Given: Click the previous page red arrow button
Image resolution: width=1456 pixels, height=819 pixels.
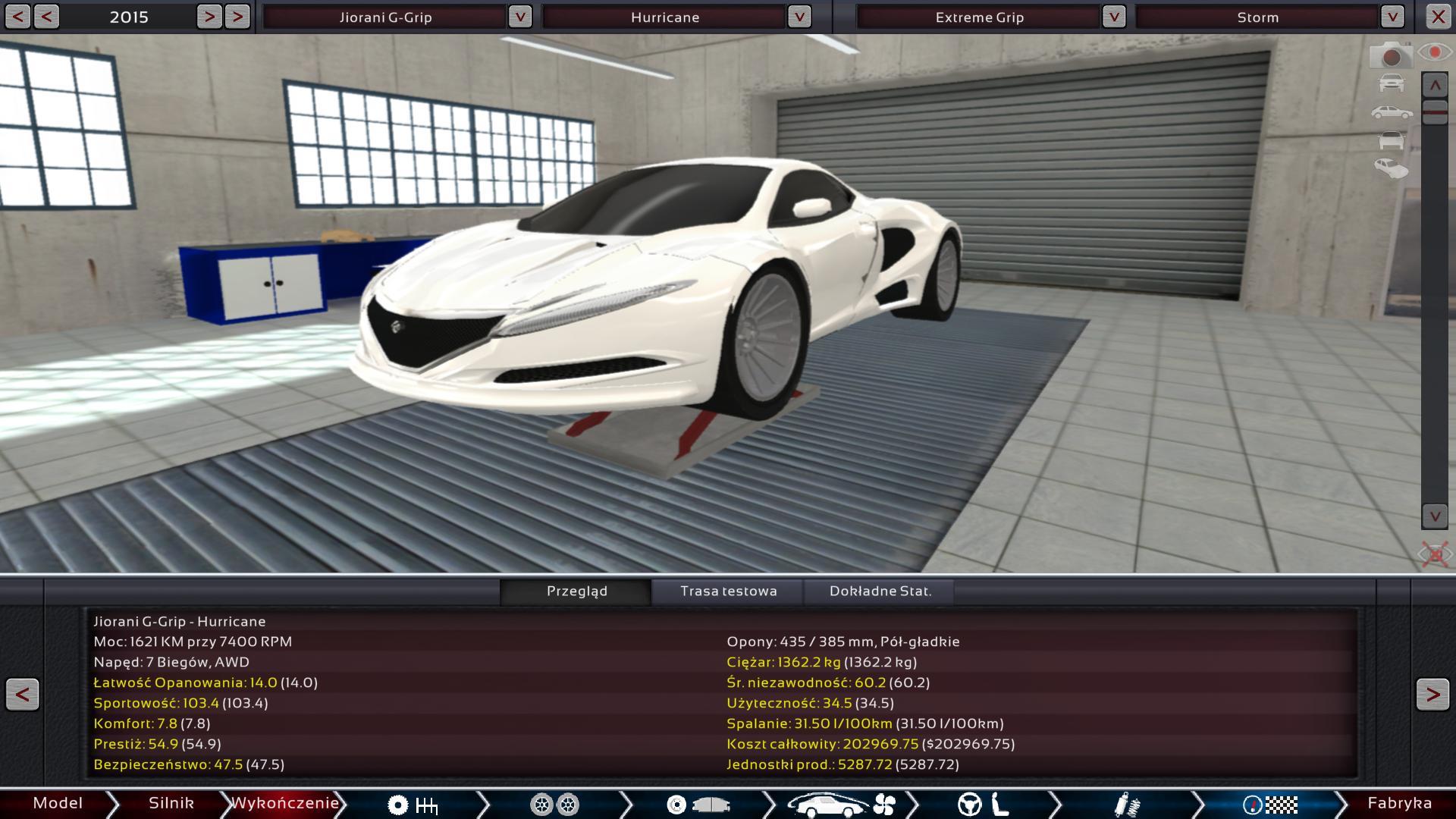Looking at the screenshot, I should coord(23,694).
